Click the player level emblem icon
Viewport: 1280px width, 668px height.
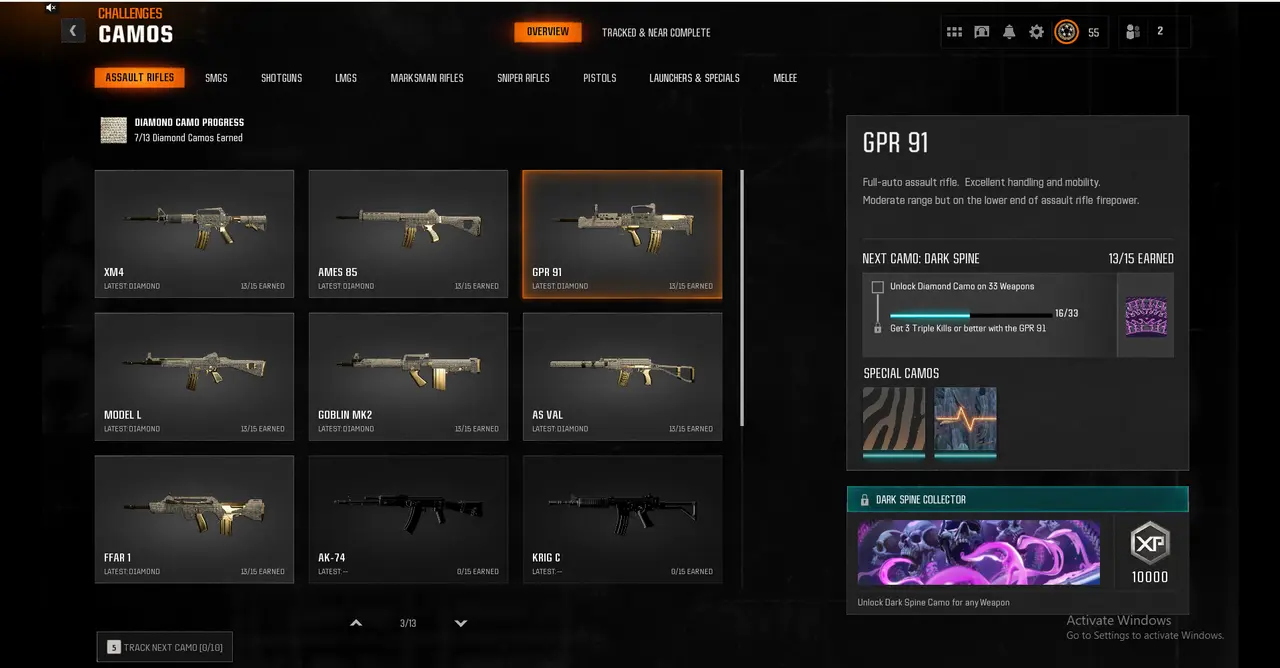click(x=1066, y=32)
